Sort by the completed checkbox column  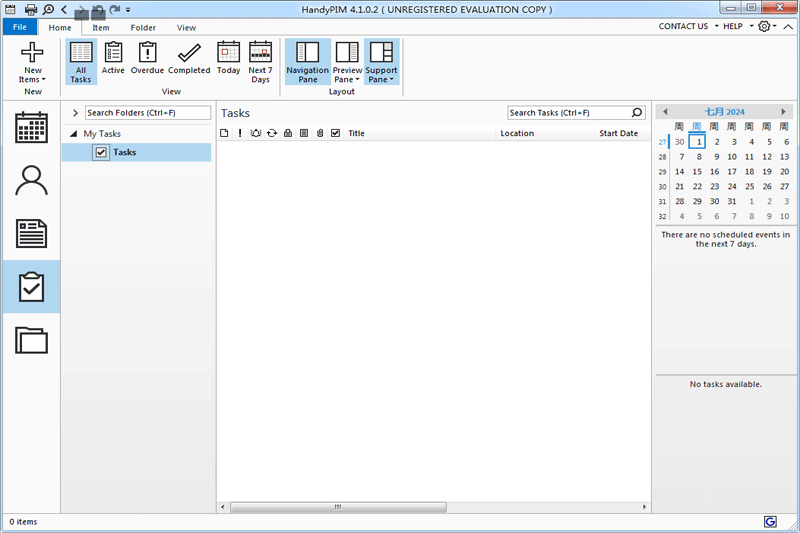335,133
